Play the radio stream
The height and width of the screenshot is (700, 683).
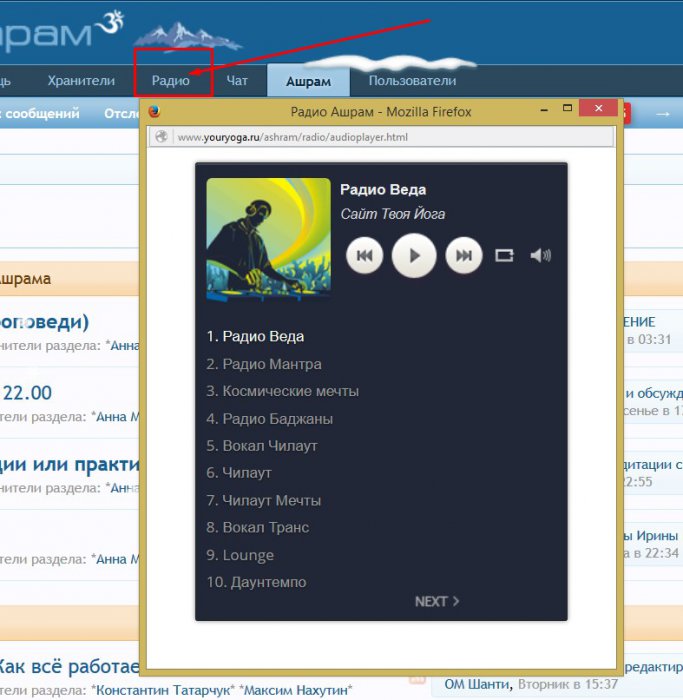414,256
